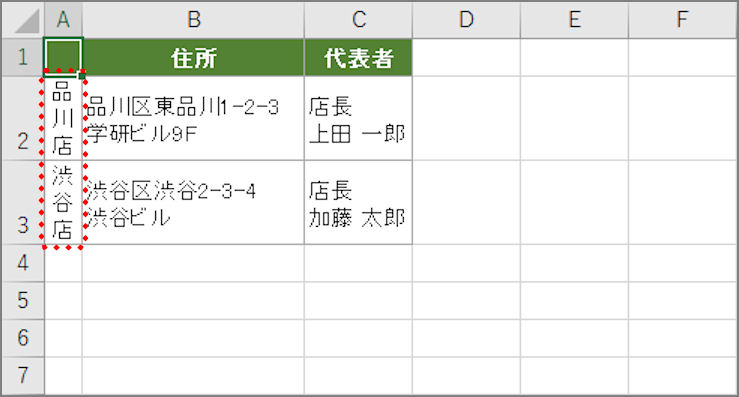
Task: Select column C header
Action: [x=358, y=20]
